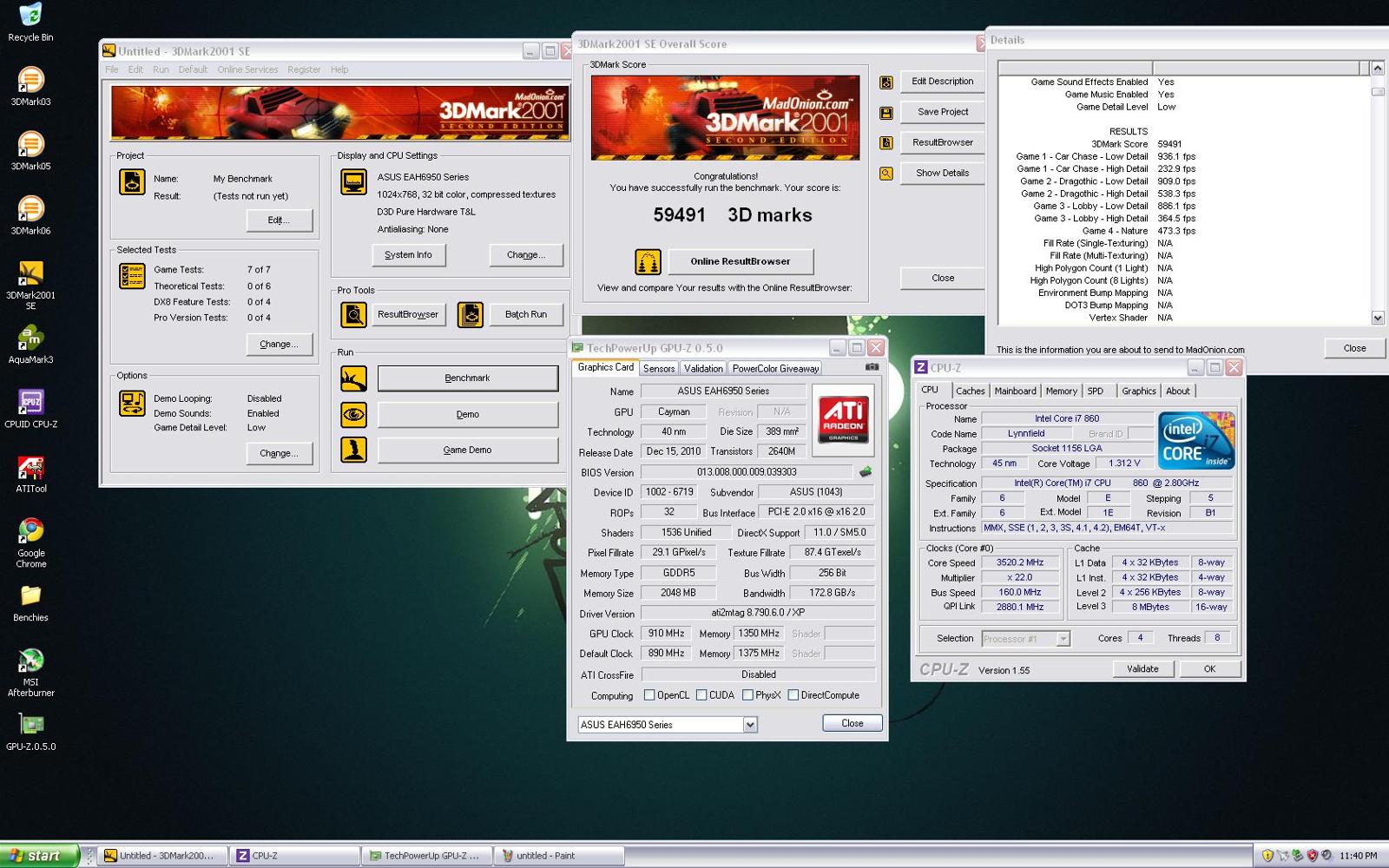The image size is (1389, 868).
Task: Switch to the SPD tab in CPU-Z
Action: pyautogui.click(x=1096, y=391)
